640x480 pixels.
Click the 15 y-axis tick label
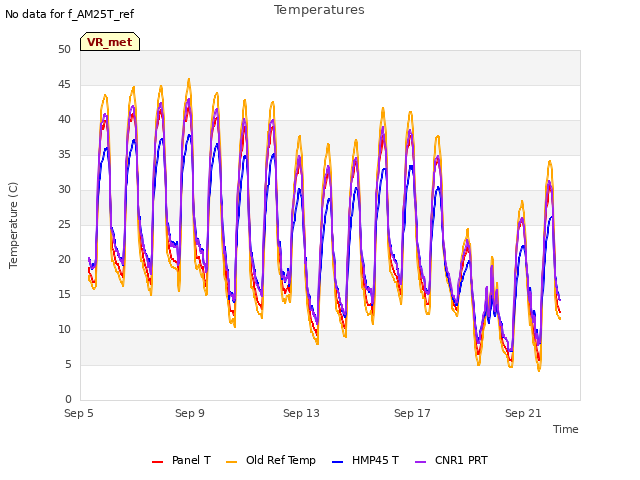click(64, 295)
